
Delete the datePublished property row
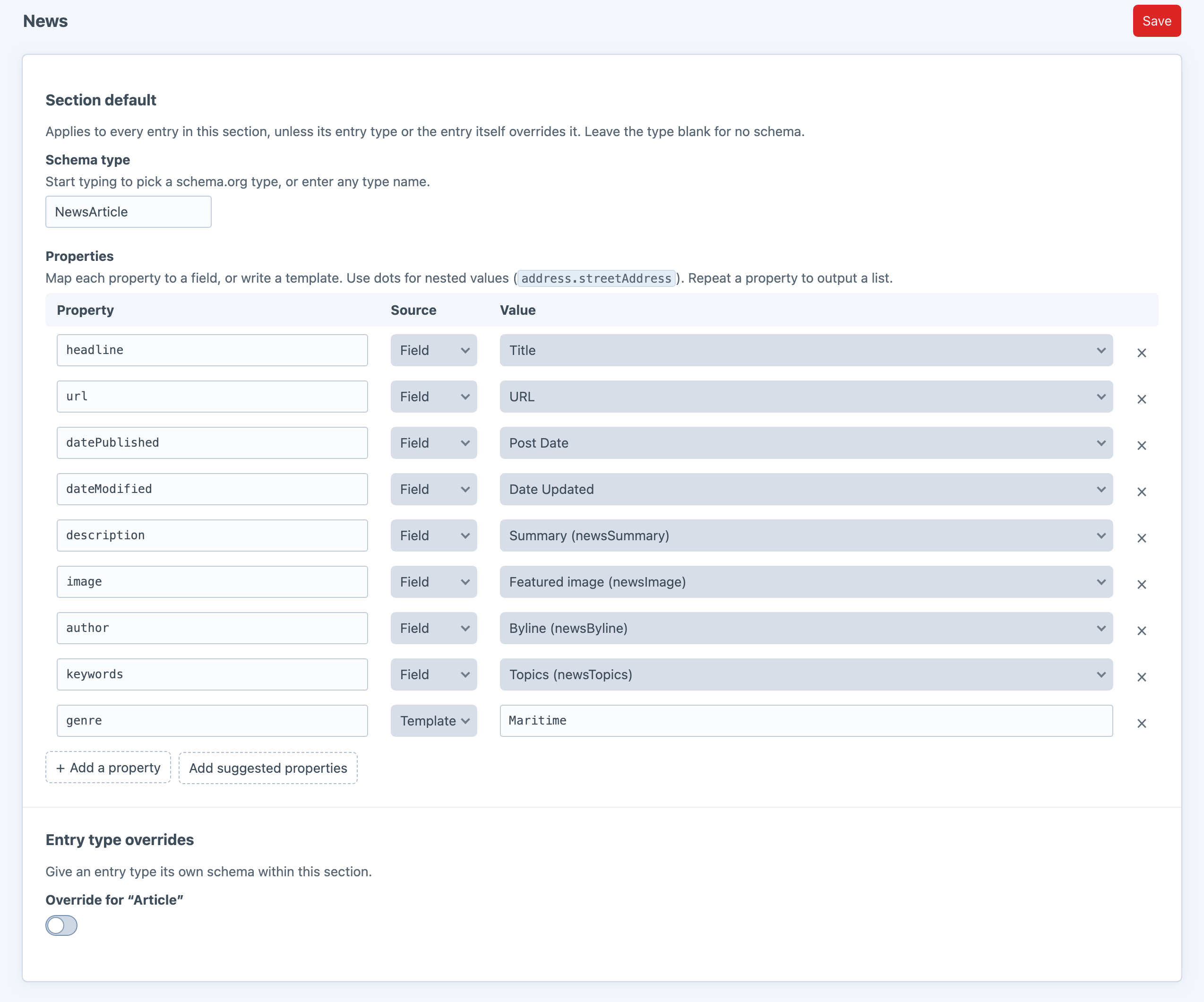[x=1142, y=446]
